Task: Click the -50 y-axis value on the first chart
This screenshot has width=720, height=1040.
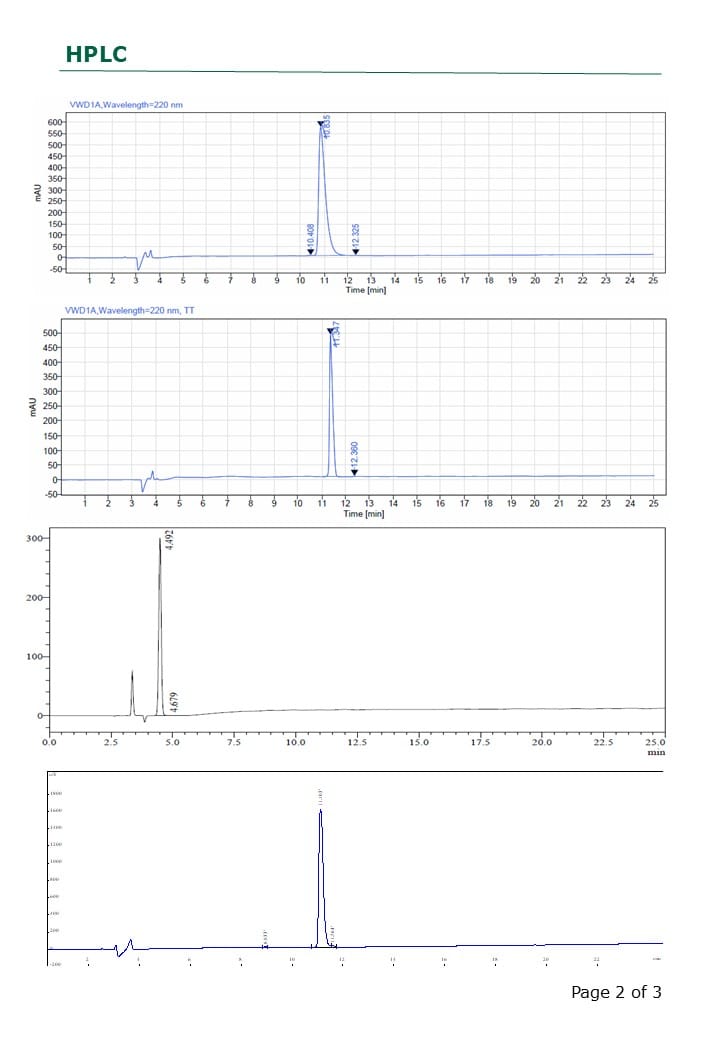Action: [x=55, y=269]
